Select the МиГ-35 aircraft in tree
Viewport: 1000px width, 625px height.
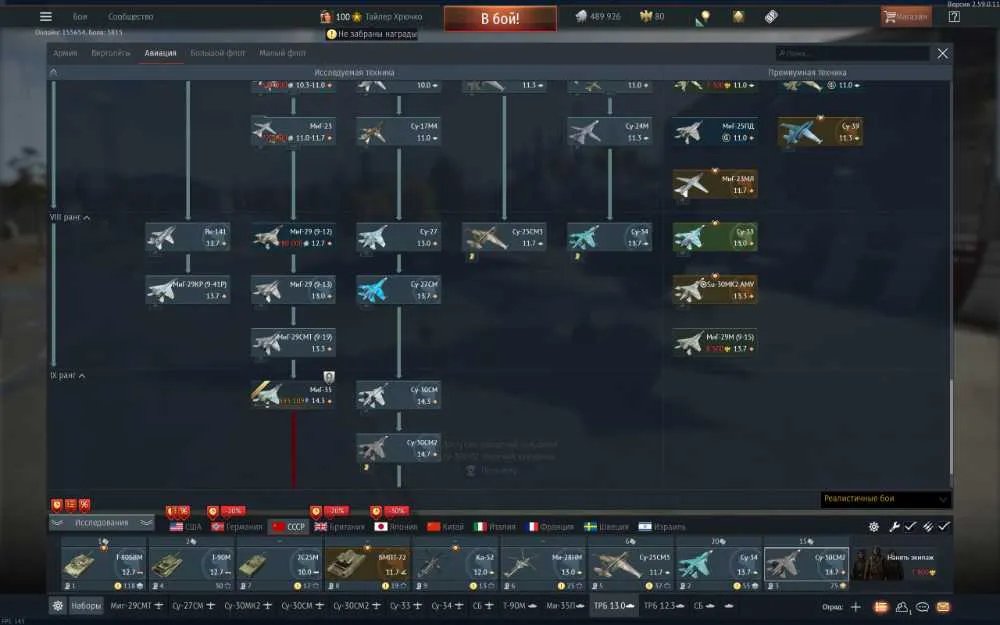click(x=293, y=395)
